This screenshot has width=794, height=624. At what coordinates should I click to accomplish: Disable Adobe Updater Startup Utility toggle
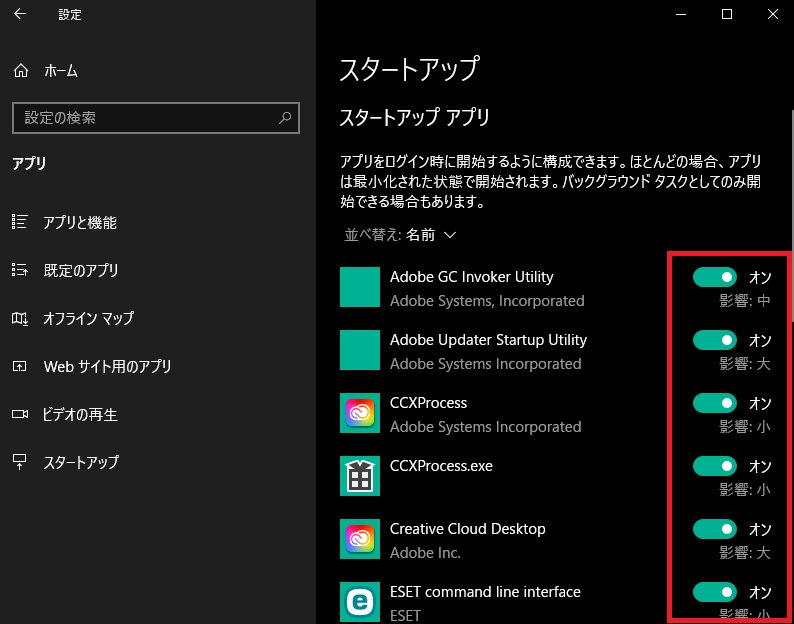(714, 340)
